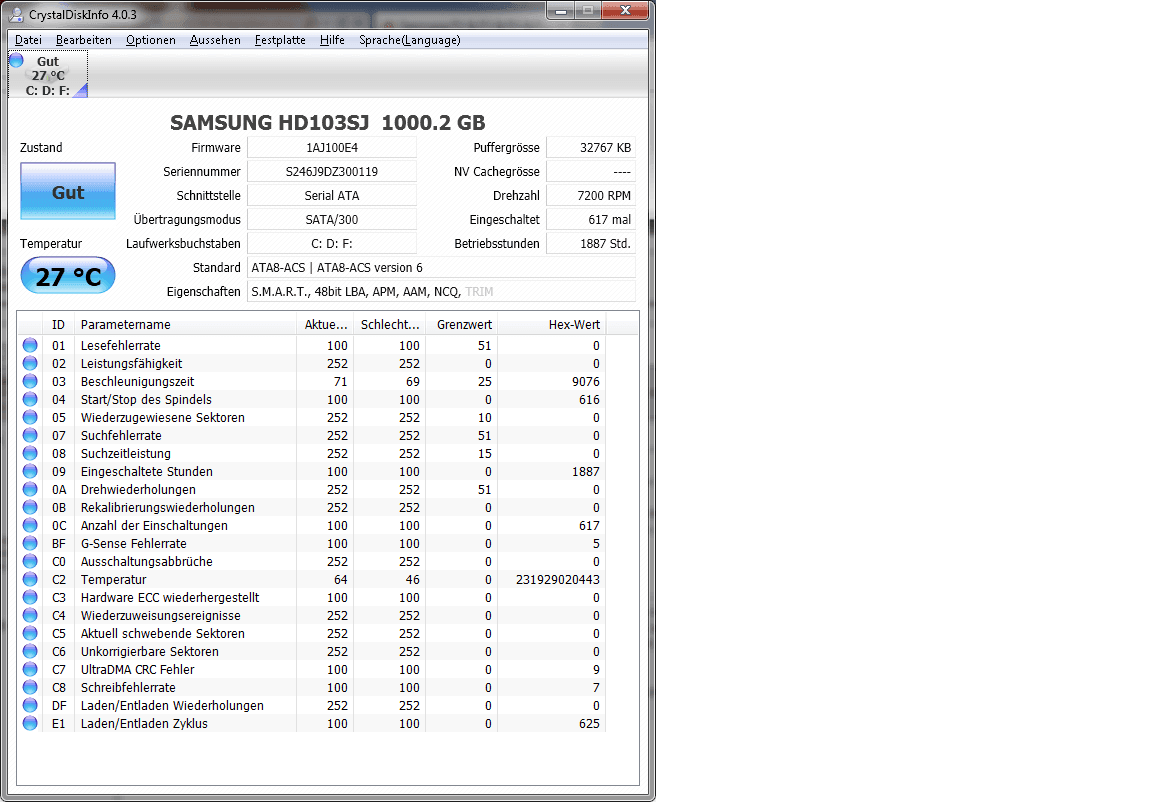Click the status icon for Rekalibrierungswiederholungen

pyautogui.click(x=30, y=507)
